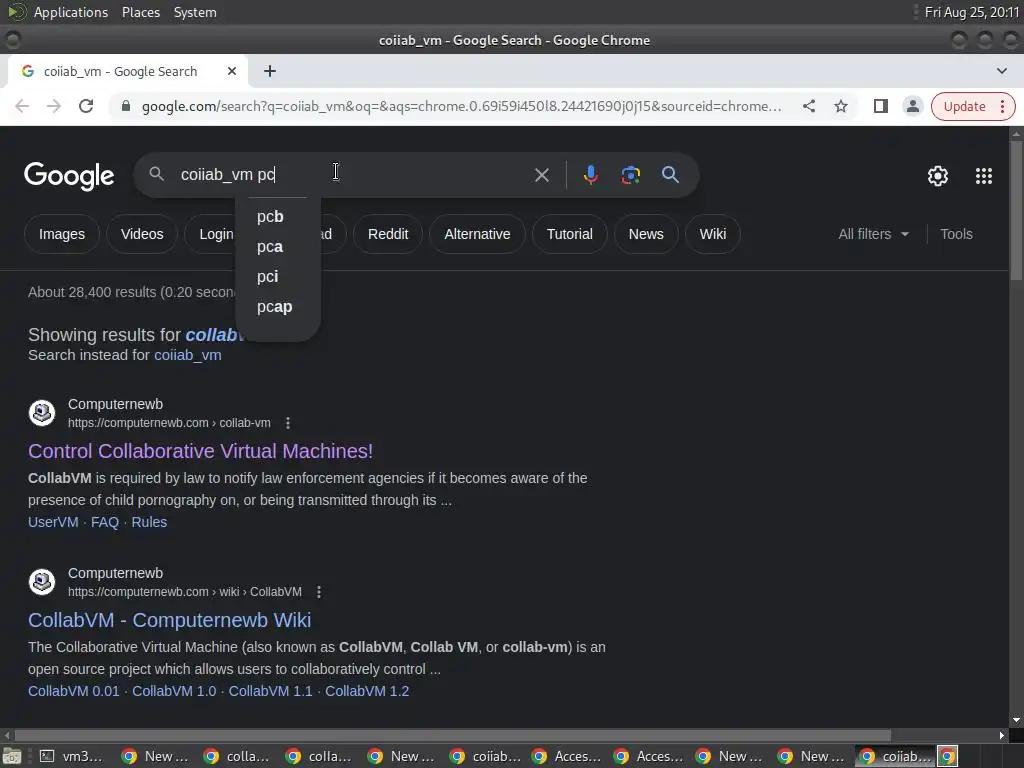Viewport: 1024px width, 768px height.
Task: Share this page from address bar
Action: coord(809,106)
